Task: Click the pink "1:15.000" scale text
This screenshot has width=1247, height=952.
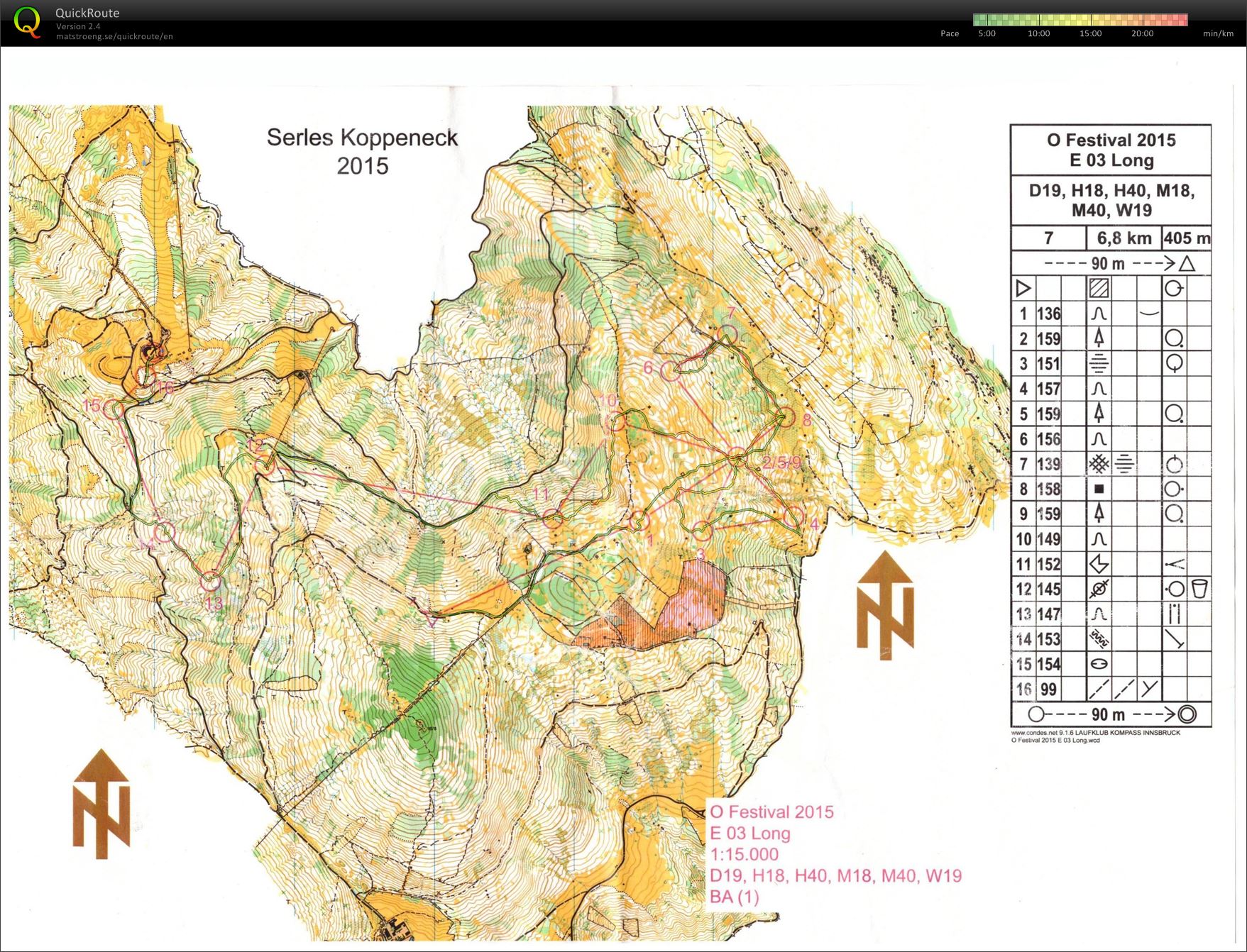Action: pos(744,855)
